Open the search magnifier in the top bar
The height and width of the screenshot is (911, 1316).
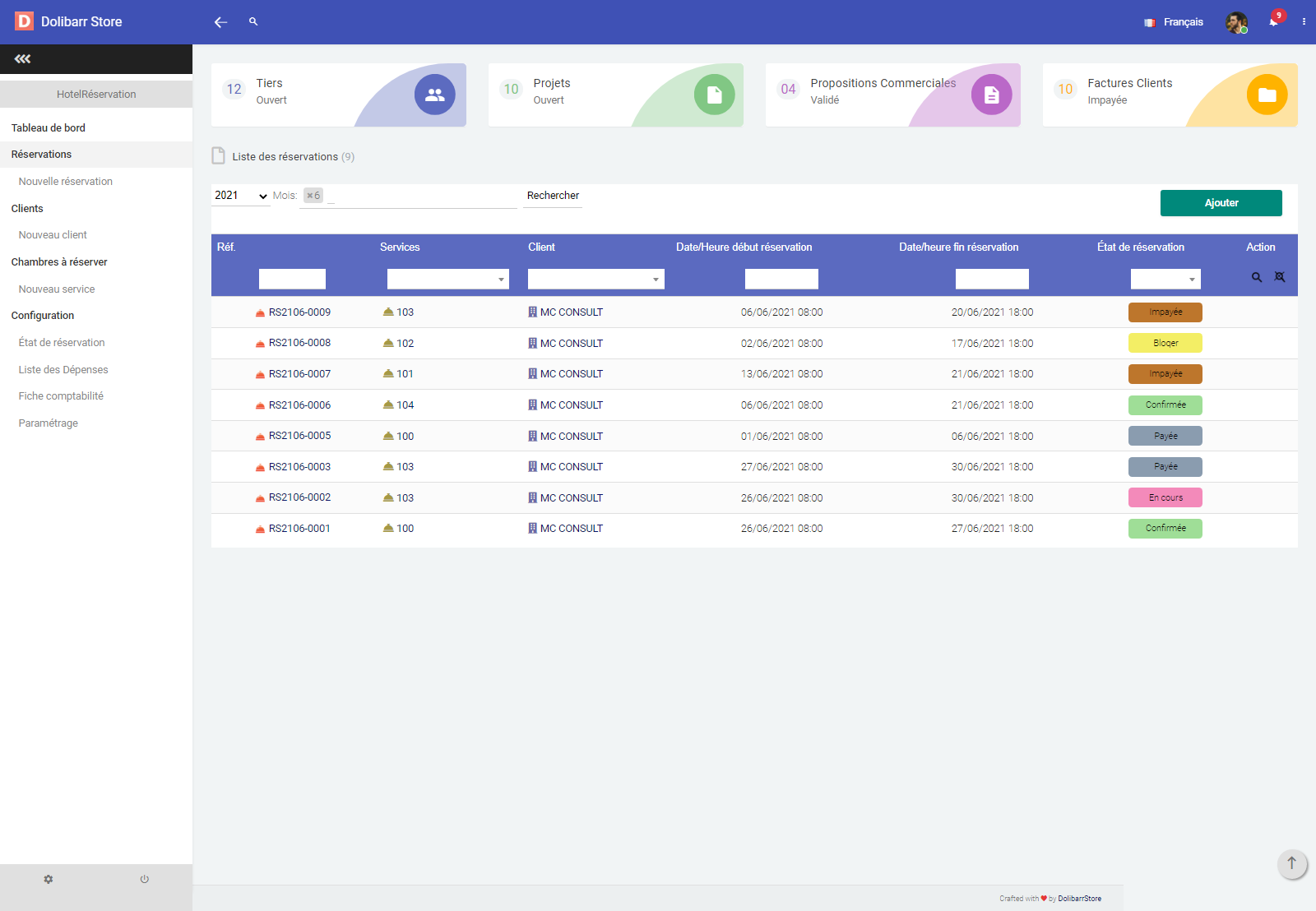(x=253, y=21)
